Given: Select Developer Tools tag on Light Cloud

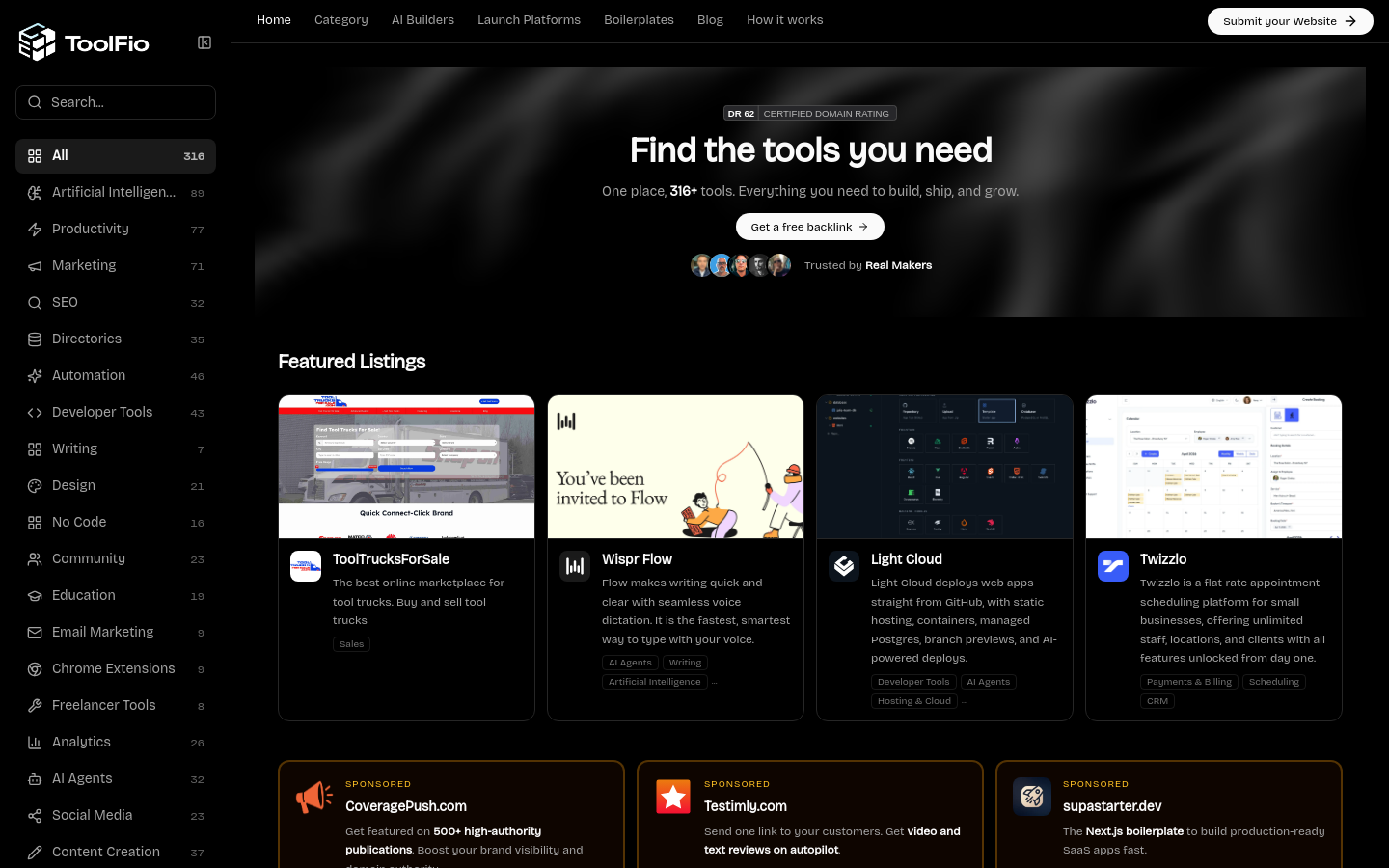Looking at the screenshot, I should [913, 682].
